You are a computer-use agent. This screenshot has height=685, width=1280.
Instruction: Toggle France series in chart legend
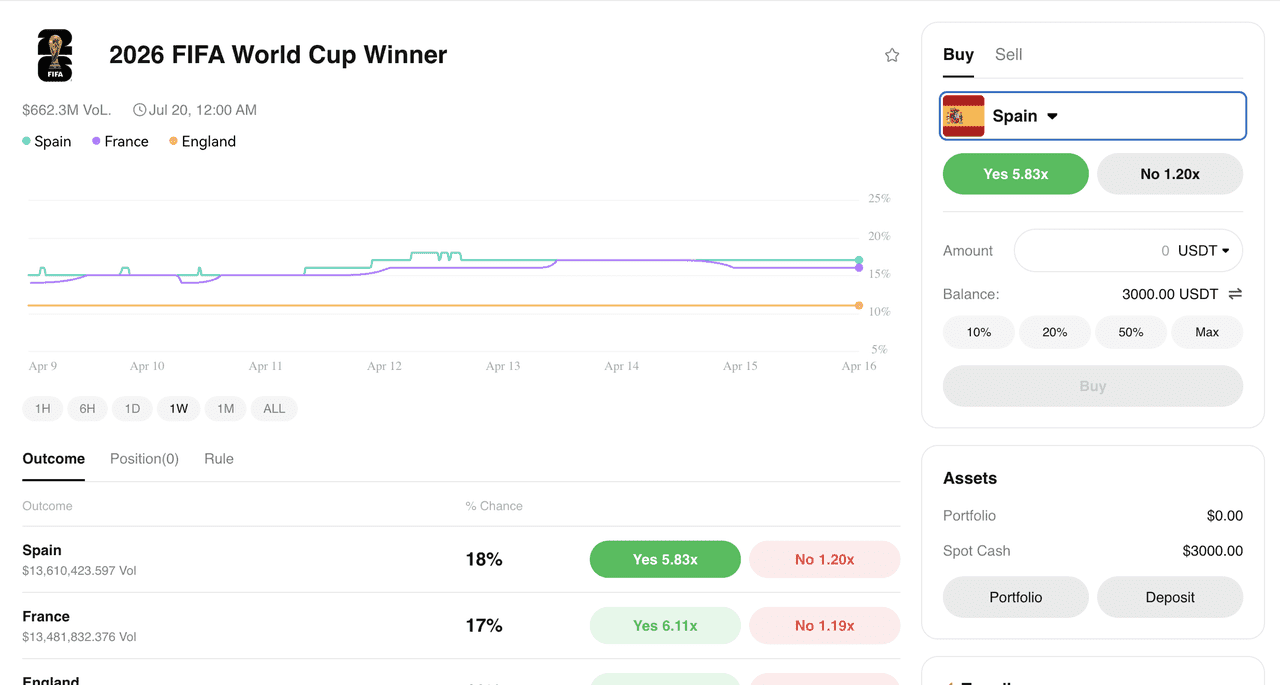[120, 142]
